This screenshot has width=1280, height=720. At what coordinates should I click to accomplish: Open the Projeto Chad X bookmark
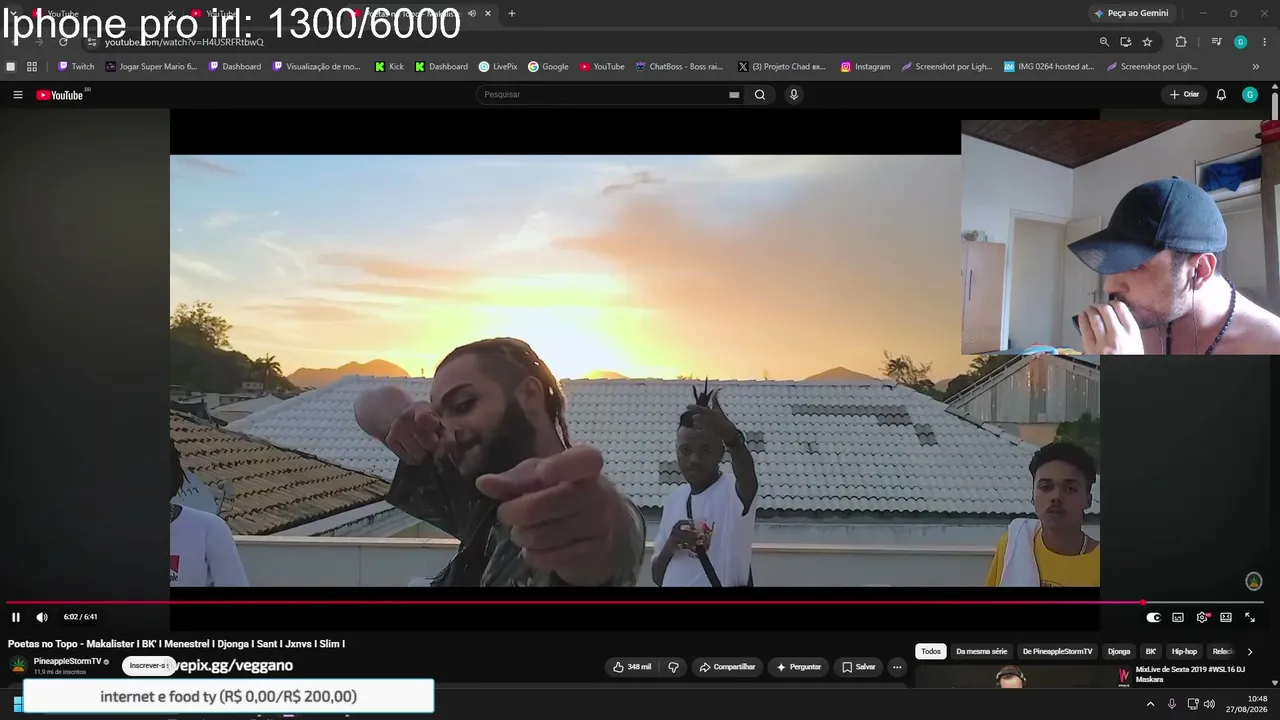tap(782, 67)
